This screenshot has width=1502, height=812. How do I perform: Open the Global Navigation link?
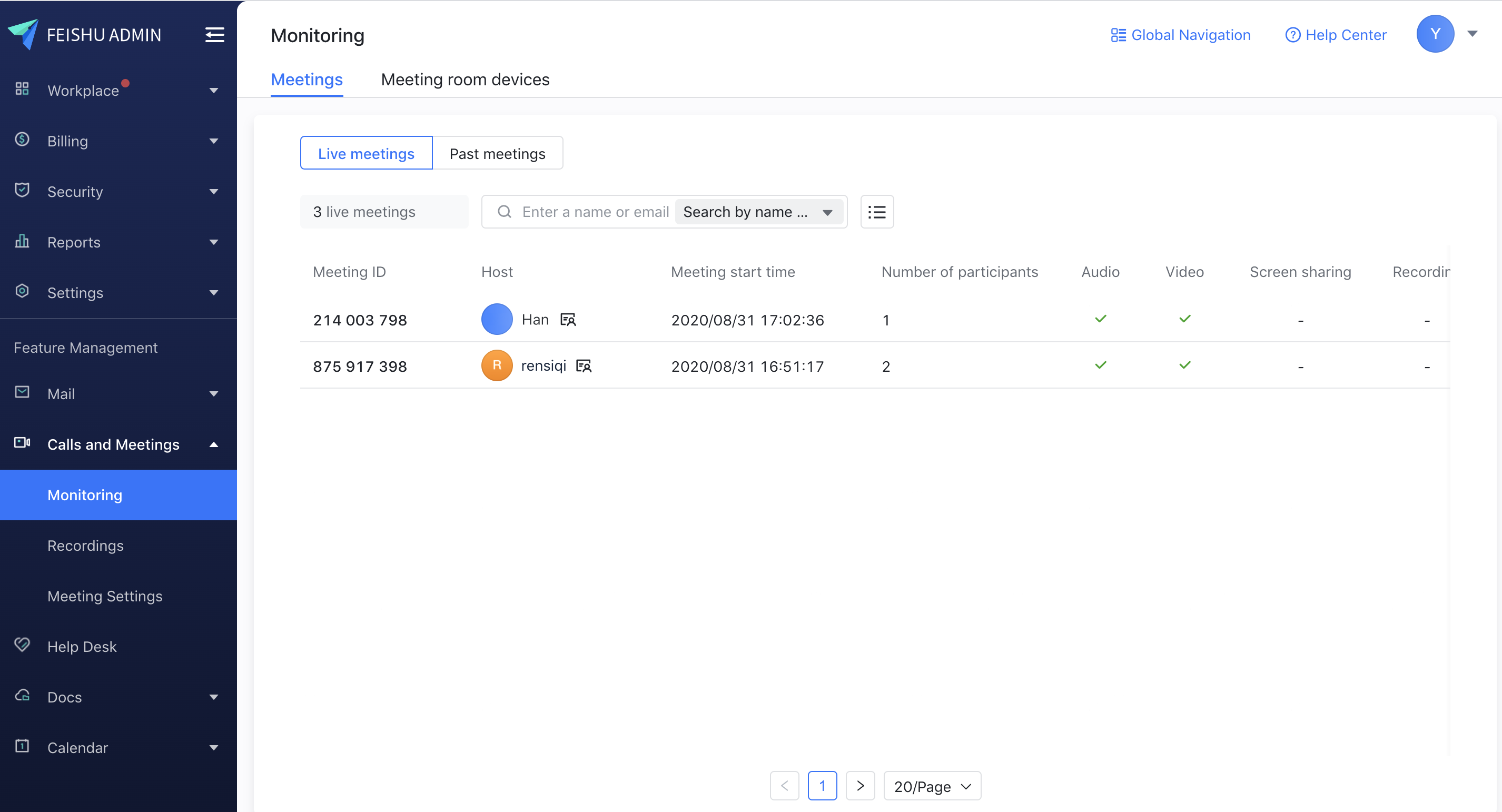point(1180,35)
